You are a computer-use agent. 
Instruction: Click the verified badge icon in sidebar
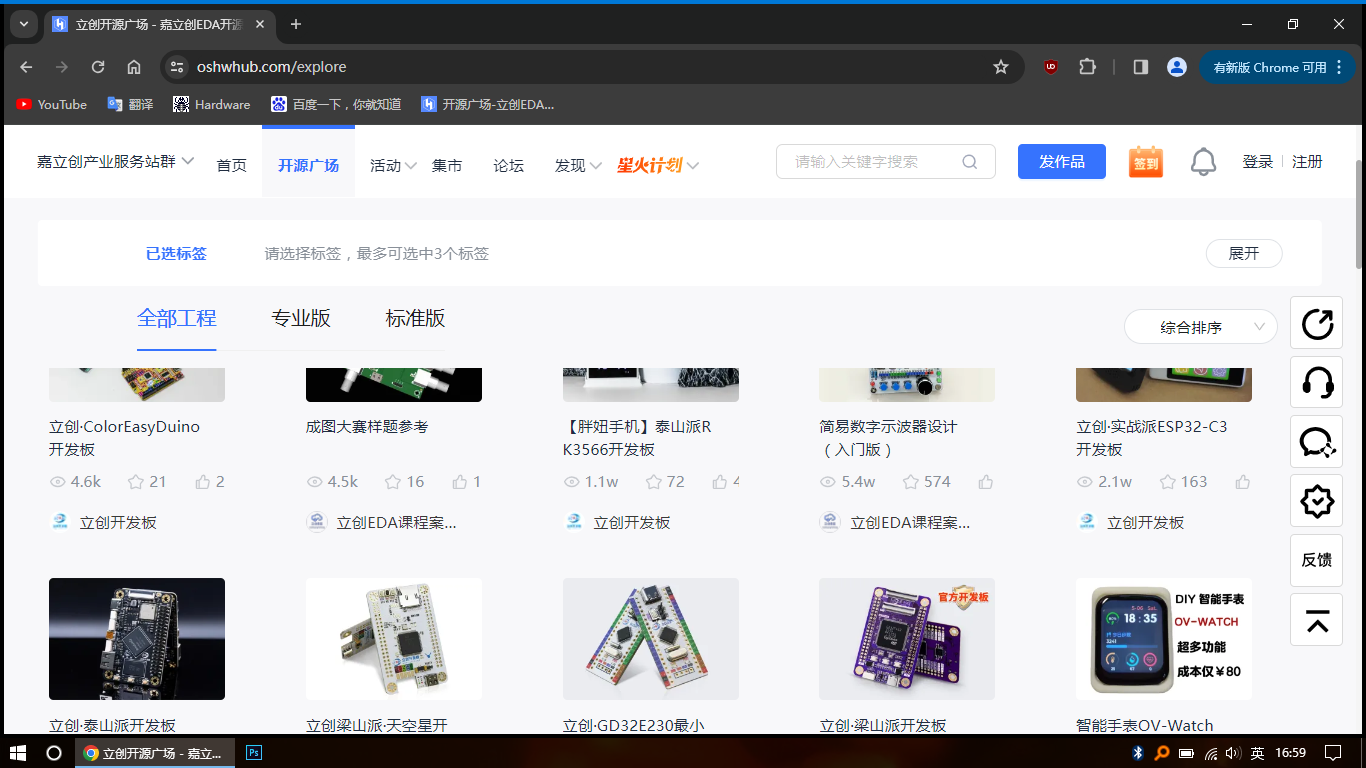tap(1317, 501)
